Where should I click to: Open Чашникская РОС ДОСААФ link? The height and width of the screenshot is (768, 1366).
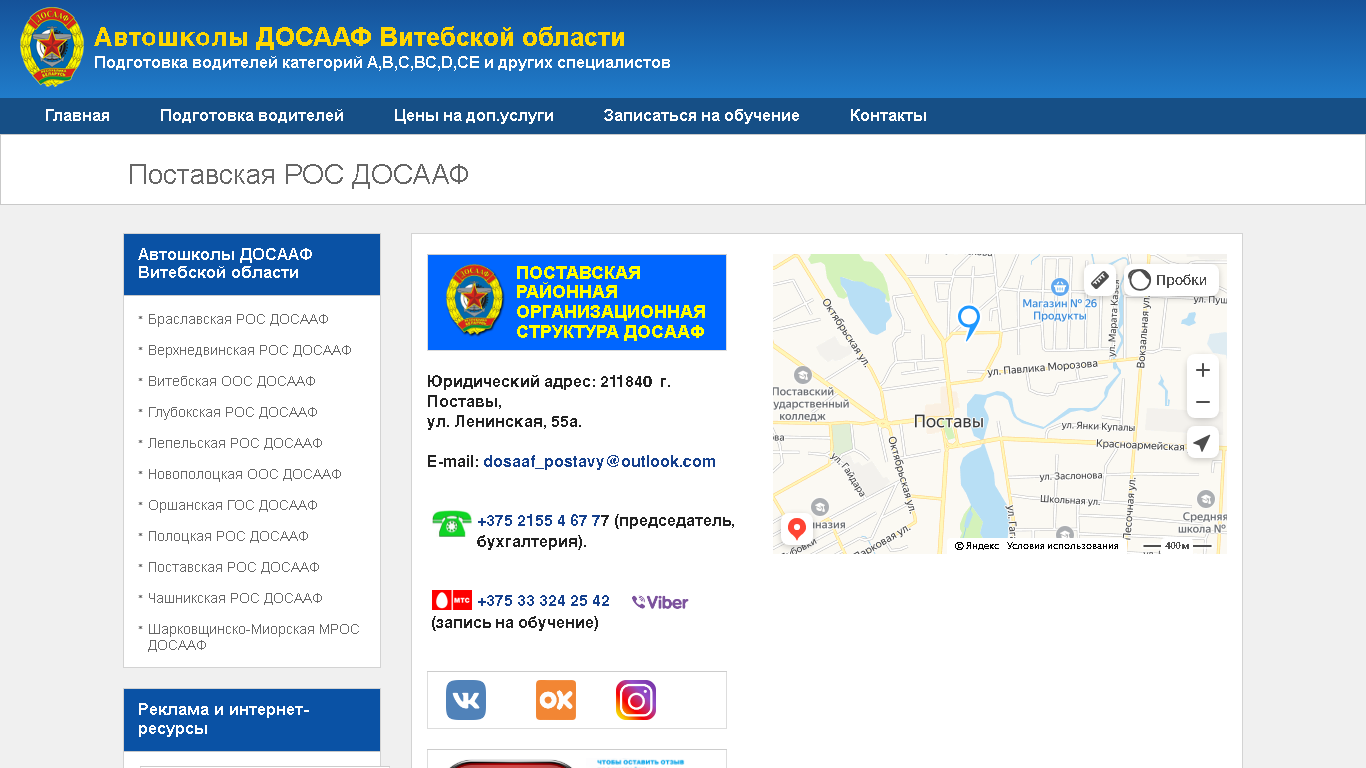click(235, 598)
